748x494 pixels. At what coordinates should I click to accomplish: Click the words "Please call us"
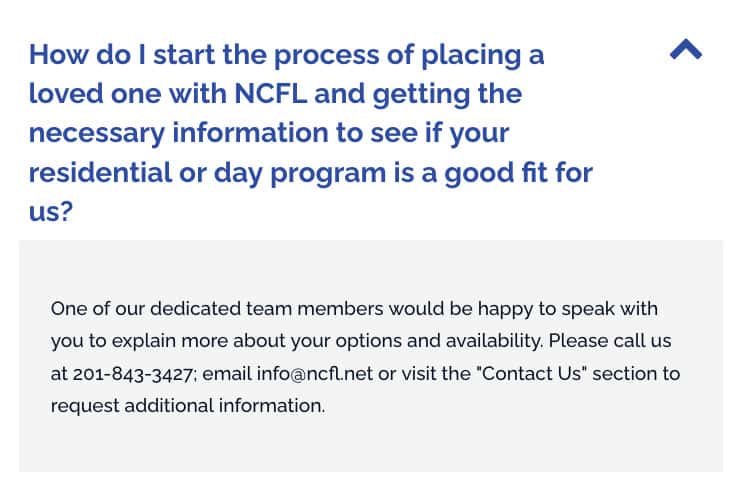(x=610, y=341)
